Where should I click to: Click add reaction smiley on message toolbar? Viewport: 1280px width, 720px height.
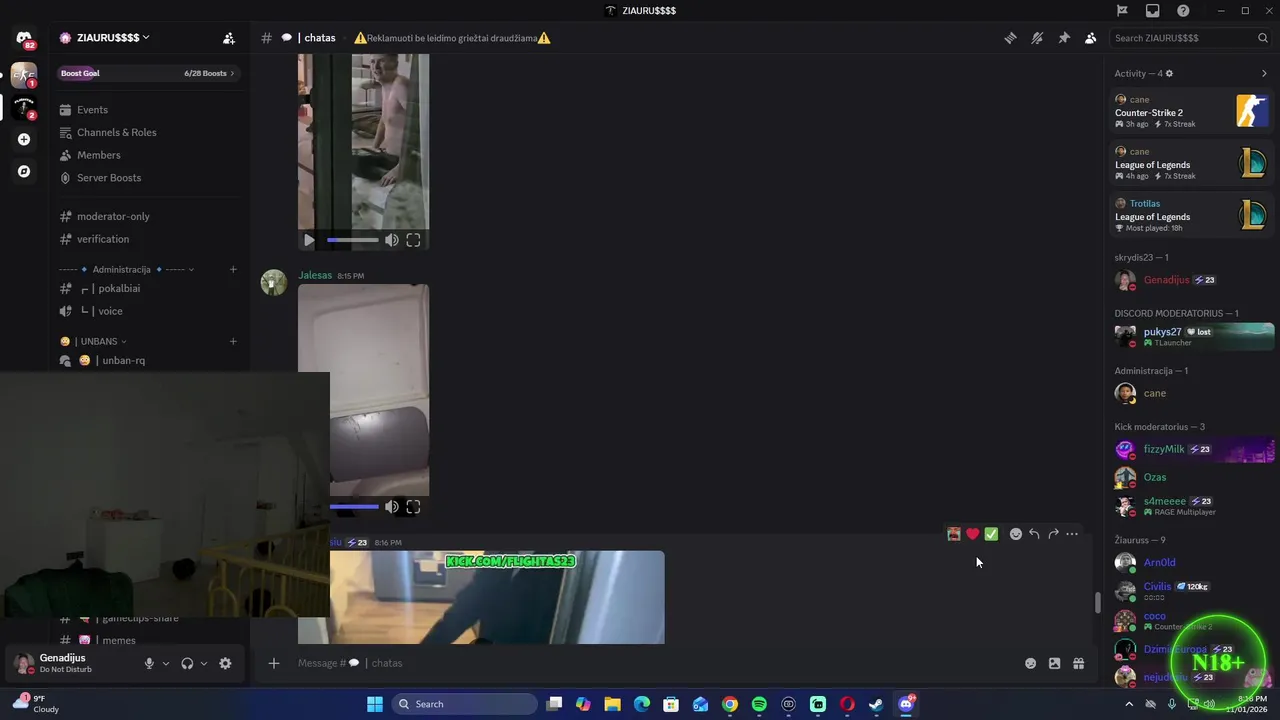[1015, 534]
